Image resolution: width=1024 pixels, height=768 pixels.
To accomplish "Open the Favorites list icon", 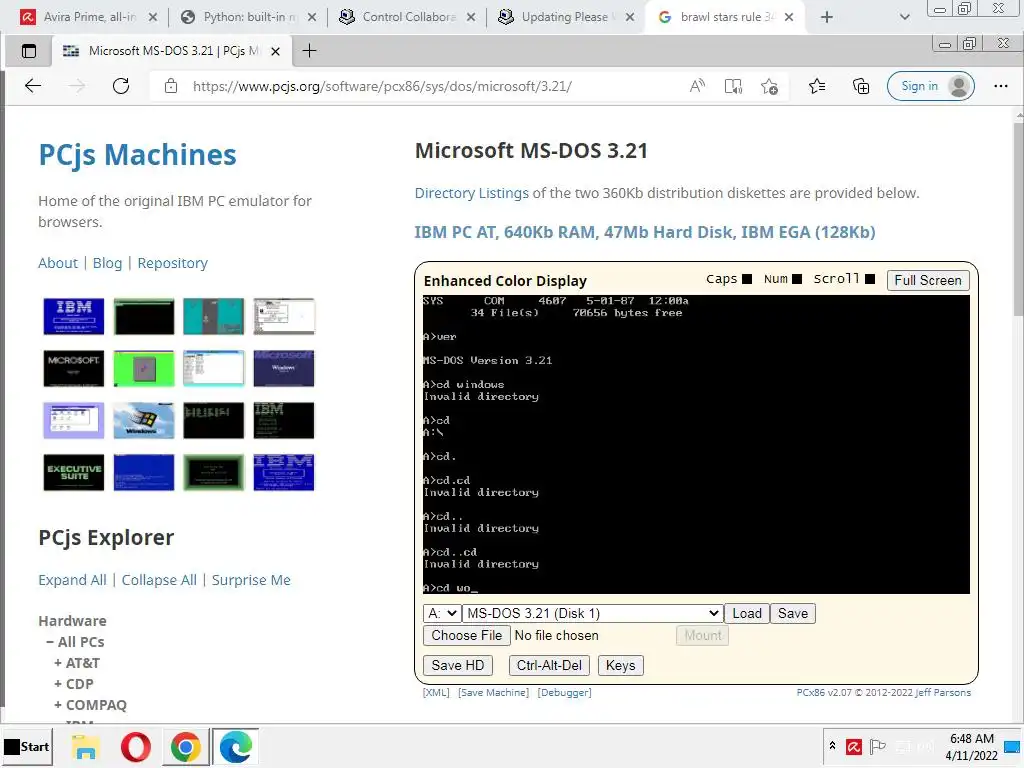I will [x=816, y=86].
